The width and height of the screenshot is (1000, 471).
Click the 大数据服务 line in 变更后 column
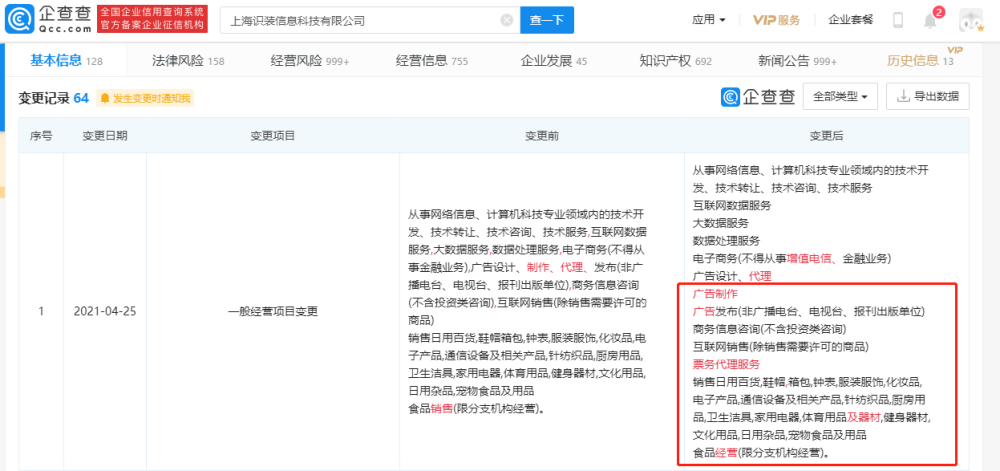(x=721, y=223)
